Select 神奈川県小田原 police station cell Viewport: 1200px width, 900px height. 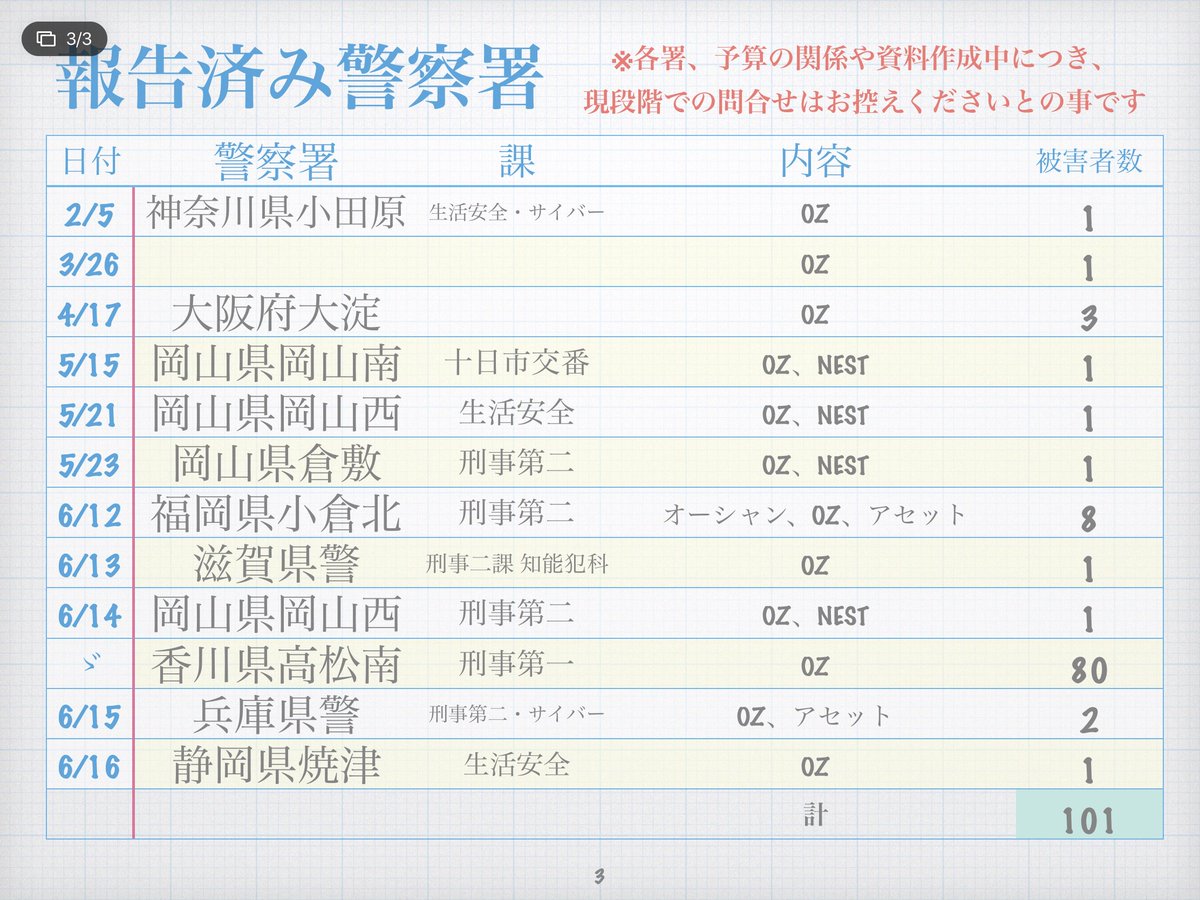(277, 213)
